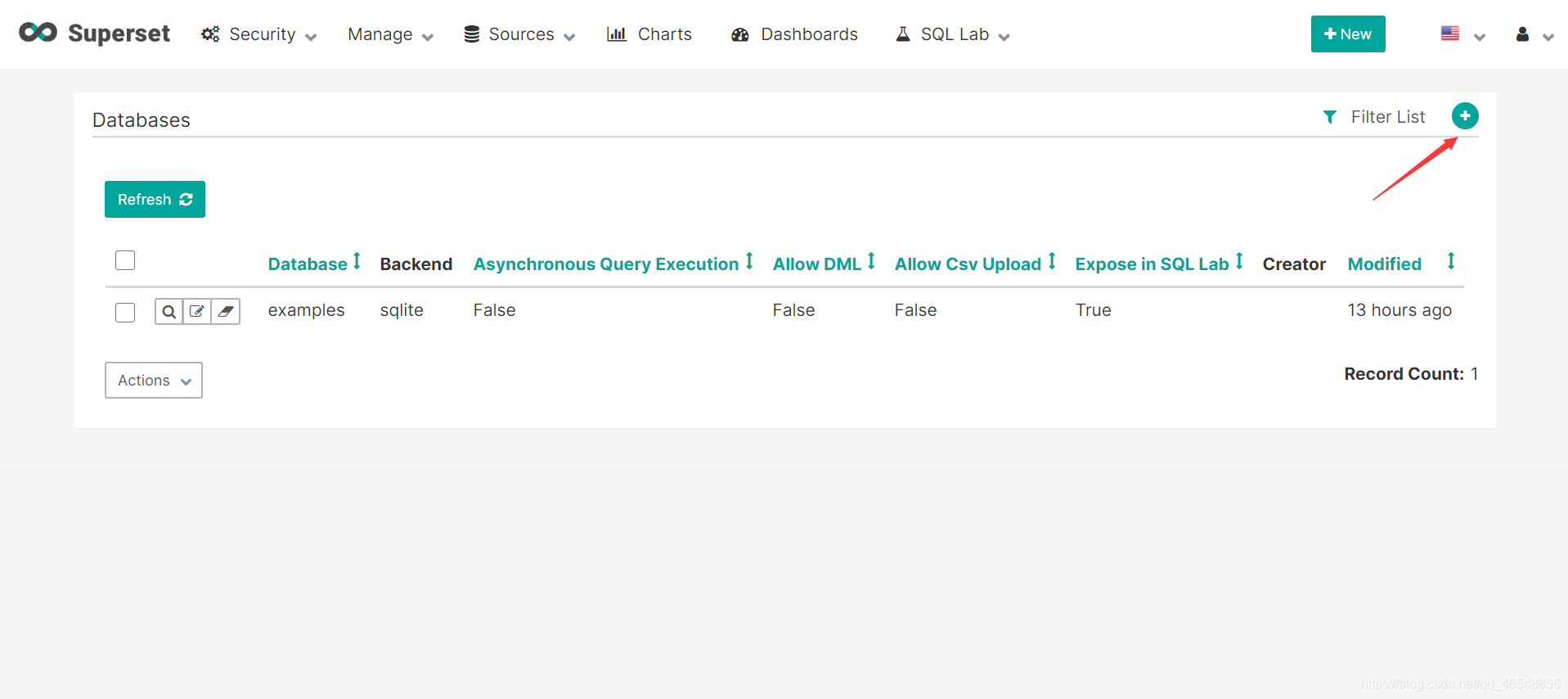Click the '13 hours ago' cell
This screenshot has width=1568, height=699.
click(1400, 310)
